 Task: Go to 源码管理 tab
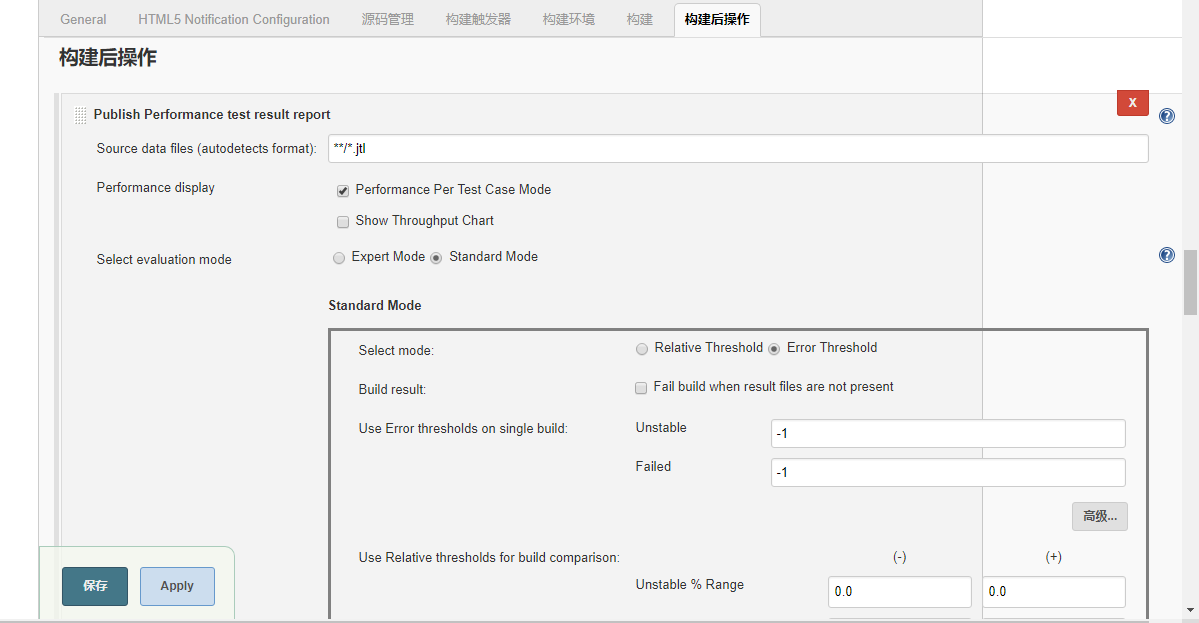pyautogui.click(x=387, y=19)
